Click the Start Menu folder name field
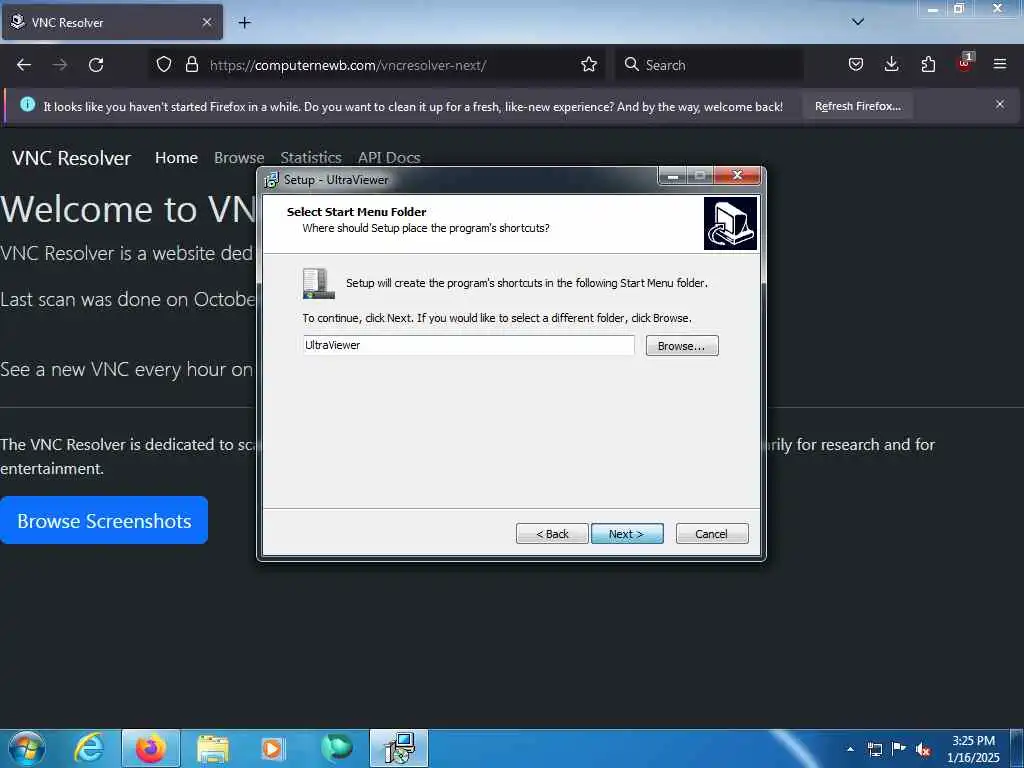The height and width of the screenshot is (768, 1024). pos(468,345)
